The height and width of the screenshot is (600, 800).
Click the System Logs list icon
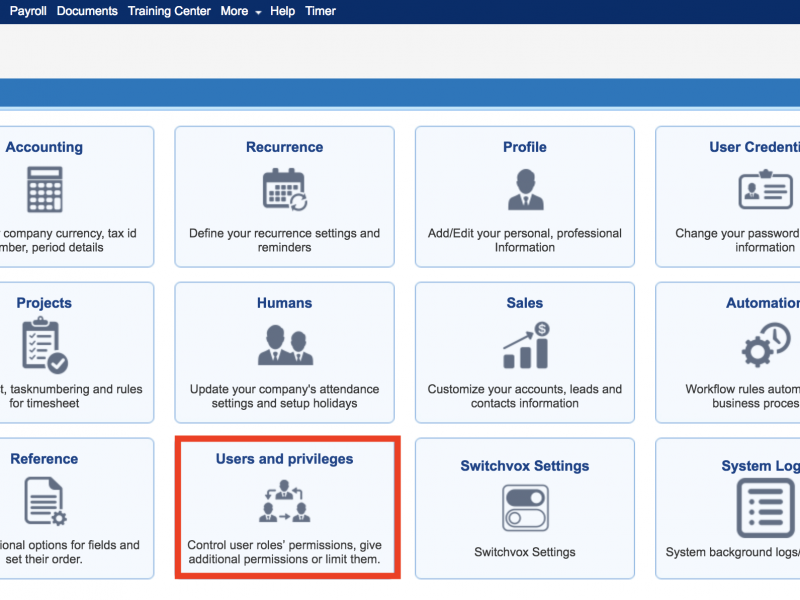pos(765,508)
